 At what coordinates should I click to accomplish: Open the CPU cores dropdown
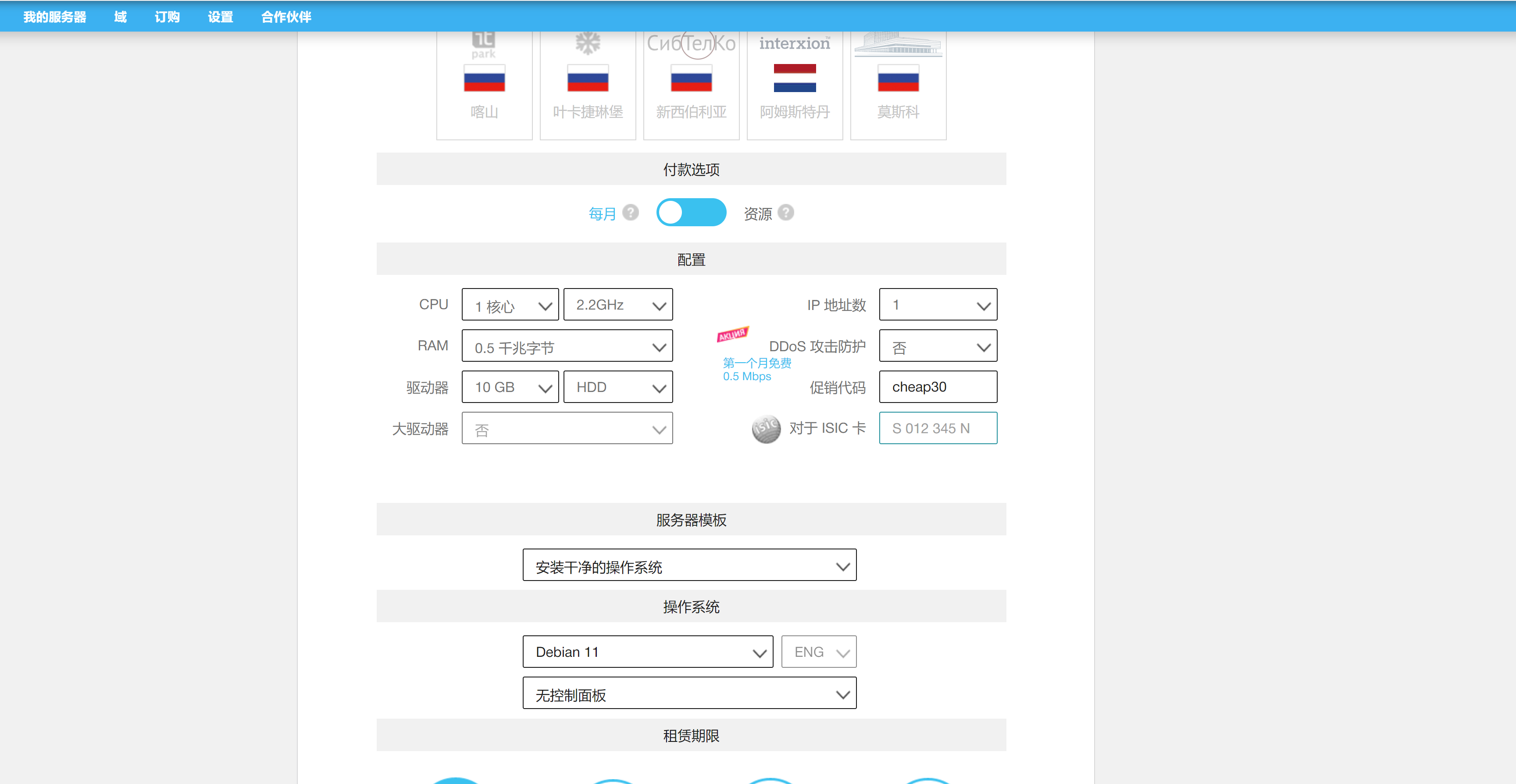tap(510, 305)
